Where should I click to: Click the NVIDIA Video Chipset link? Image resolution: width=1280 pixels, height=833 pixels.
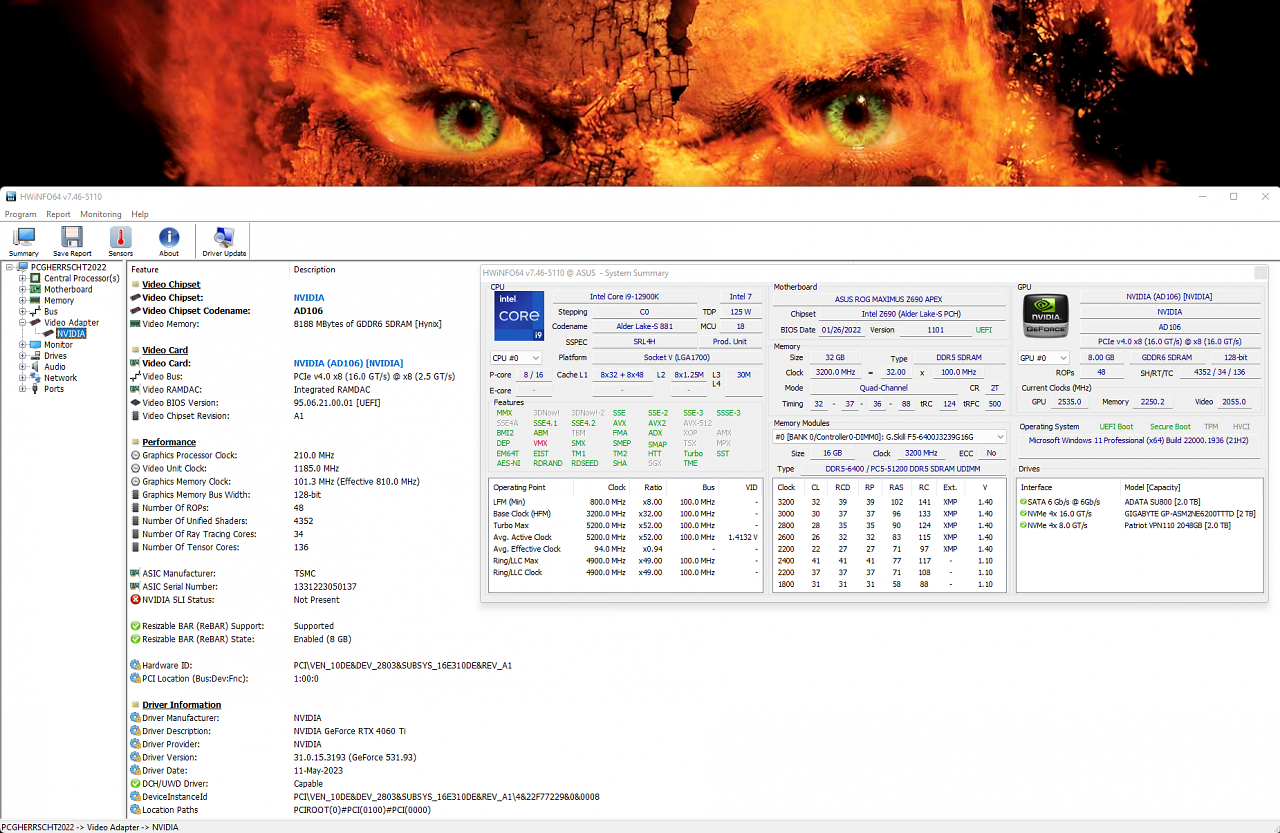click(309, 298)
